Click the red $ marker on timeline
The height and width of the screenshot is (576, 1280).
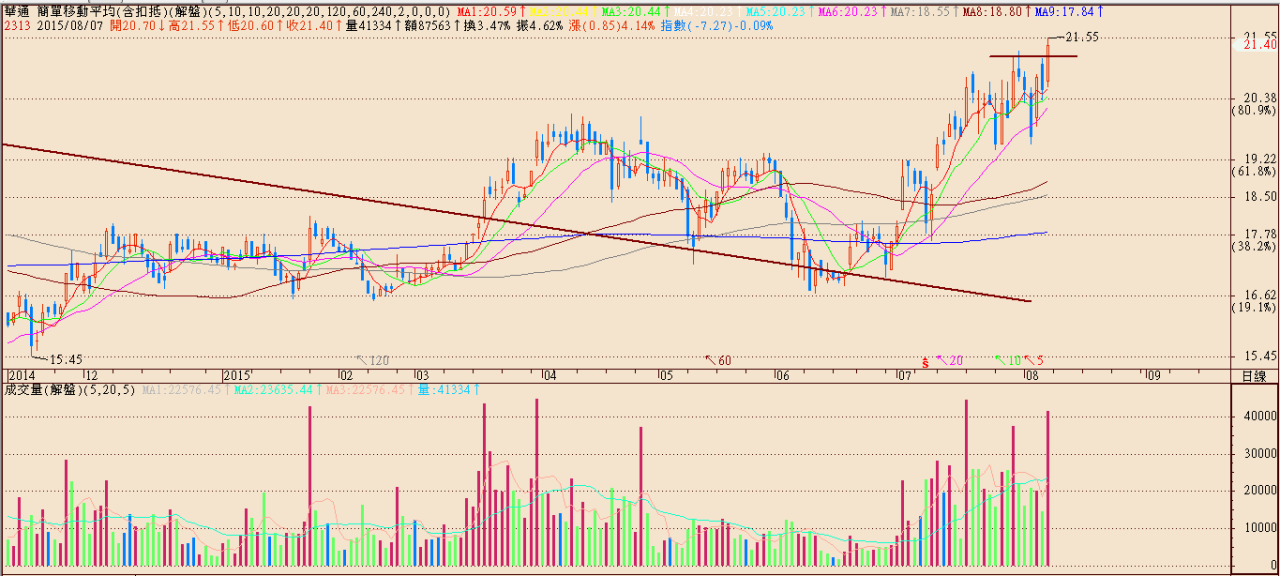(x=926, y=361)
